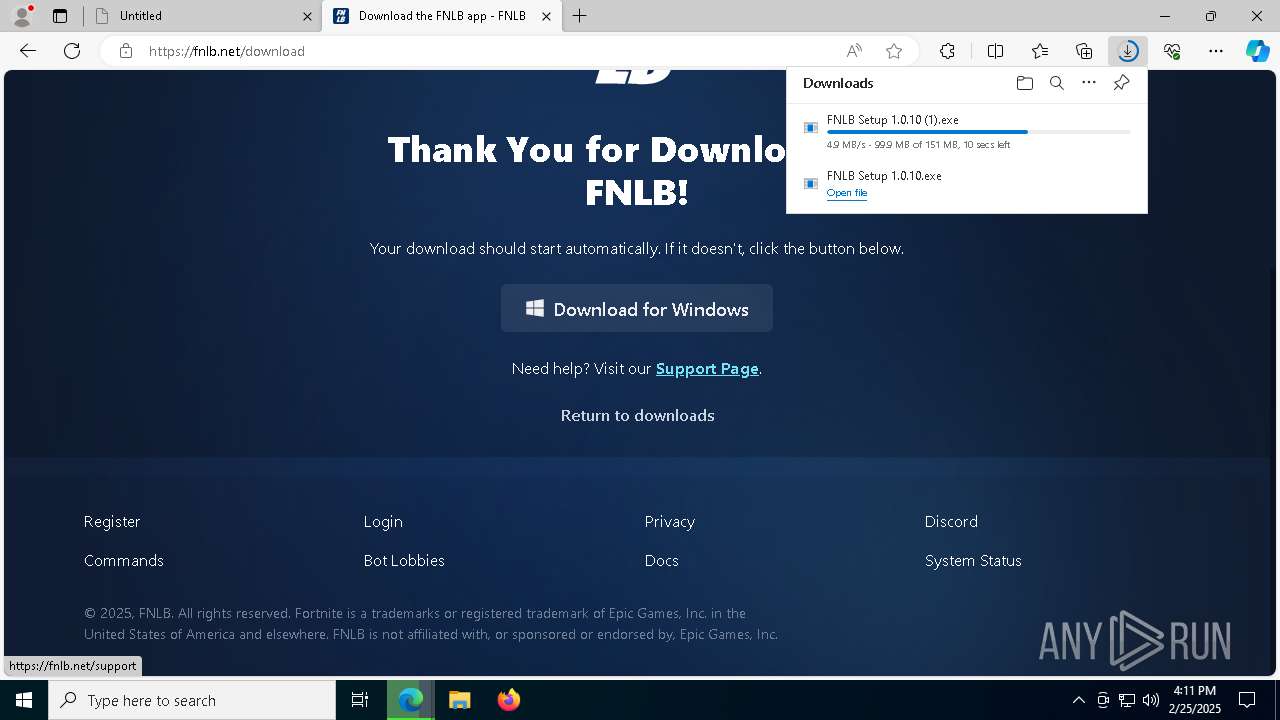This screenshot has width=1280, height=720.
Task: Click FNLB Setup 1.0.10.exe file name
Action: (884, 176)
